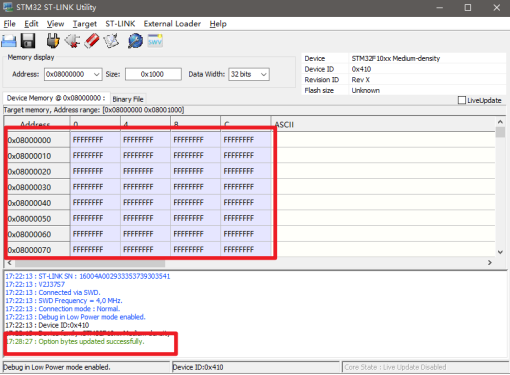
Task: Open the SWV viewer icon
Action: (x=155, y=41)
